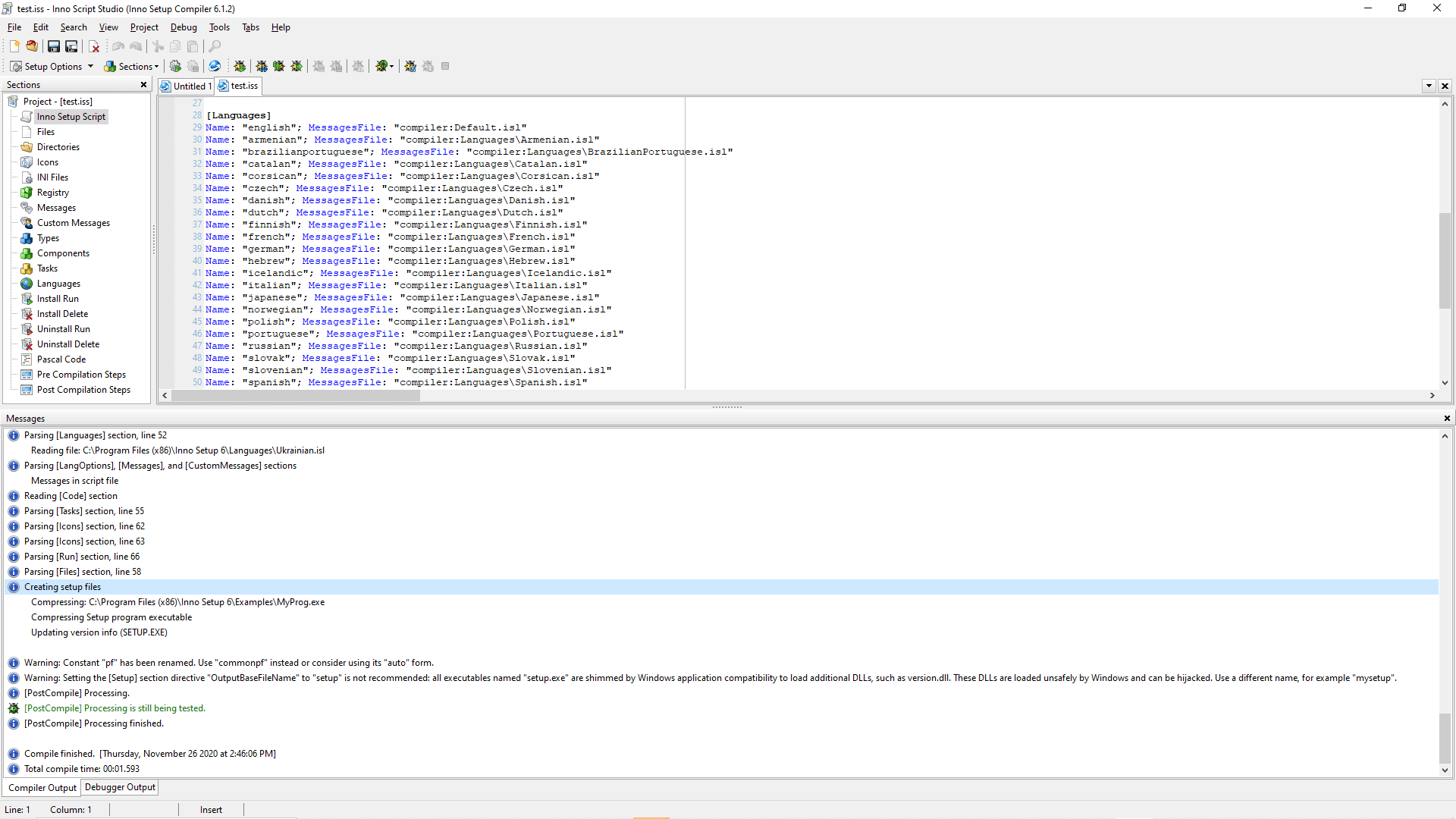The height and width of the screenshot is (819, 1456).
Task: Click the Redo arrow icon
Action: pos(136,46)
